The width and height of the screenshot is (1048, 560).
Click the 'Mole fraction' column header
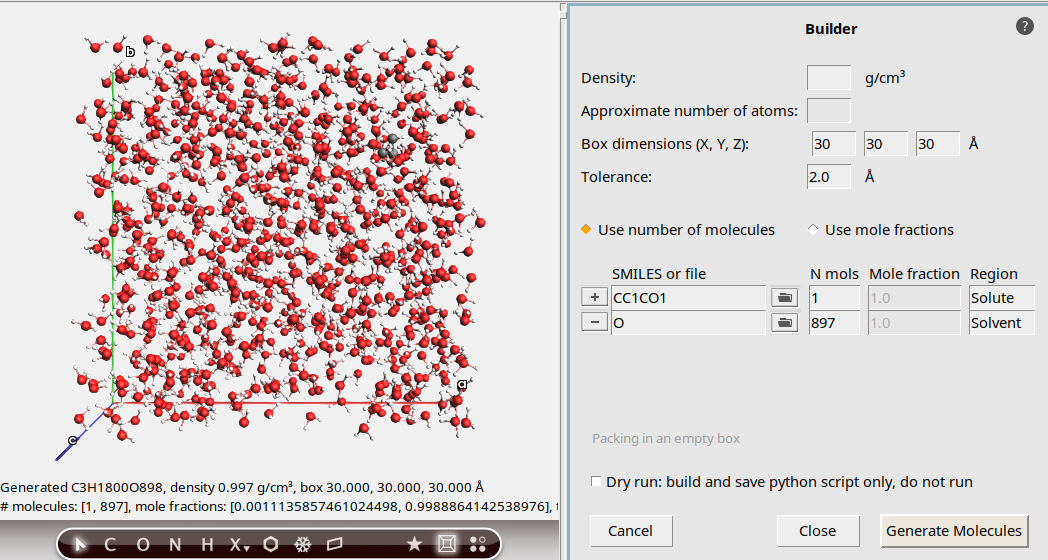(x=914, y=274)
